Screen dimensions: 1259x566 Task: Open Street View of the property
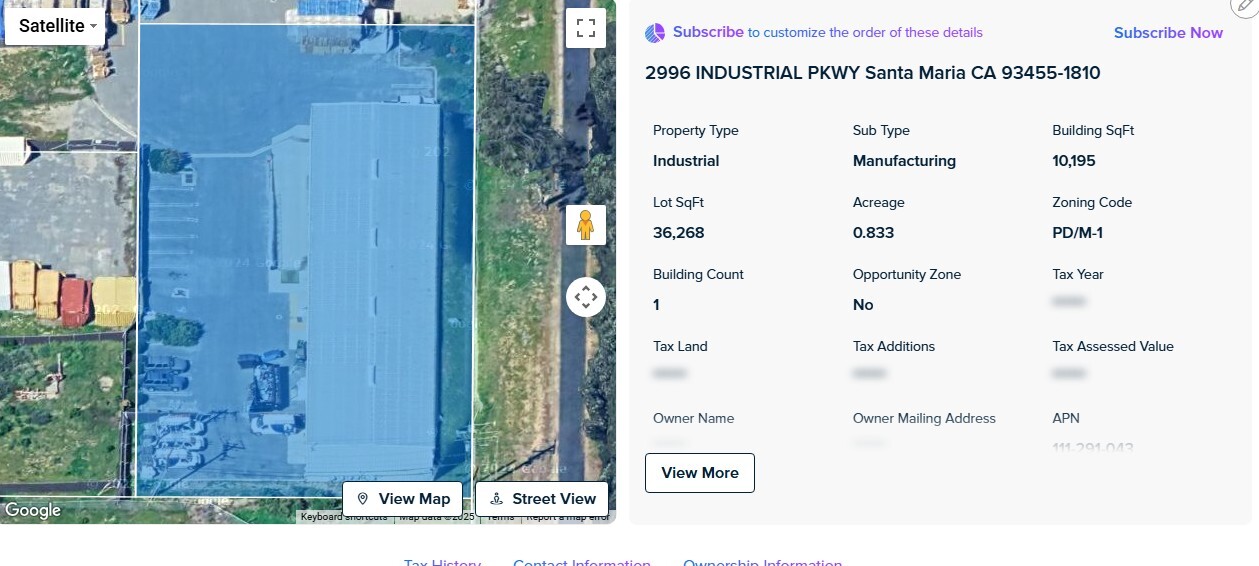542,499
